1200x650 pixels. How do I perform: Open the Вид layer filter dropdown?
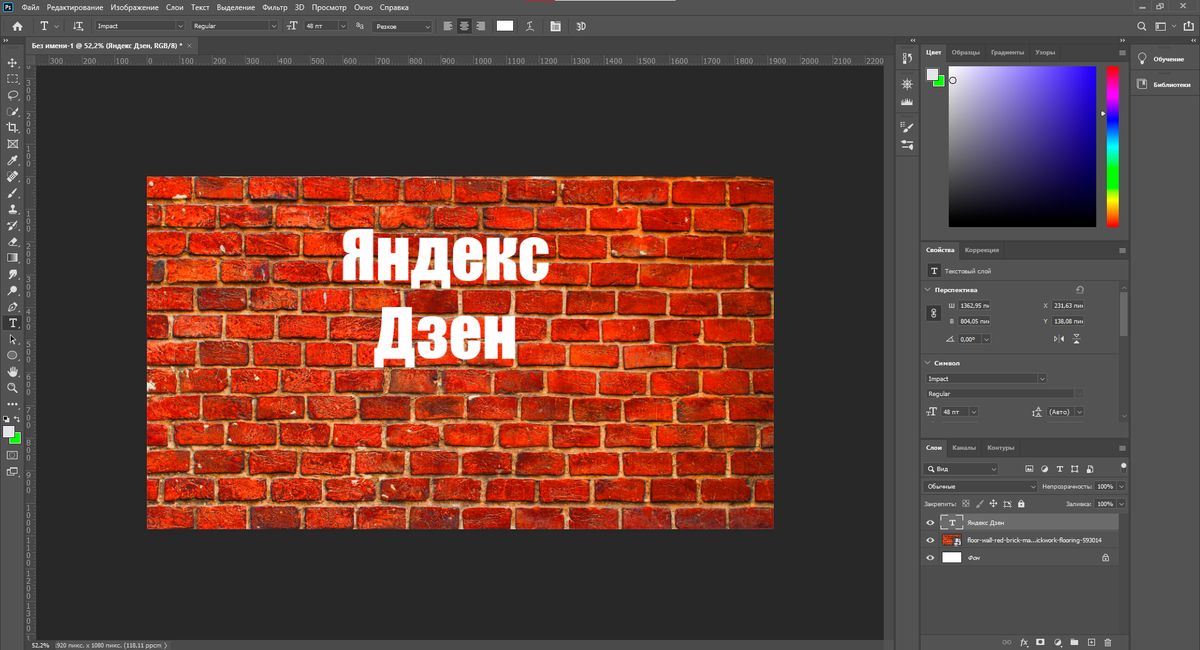coord(961,468)
